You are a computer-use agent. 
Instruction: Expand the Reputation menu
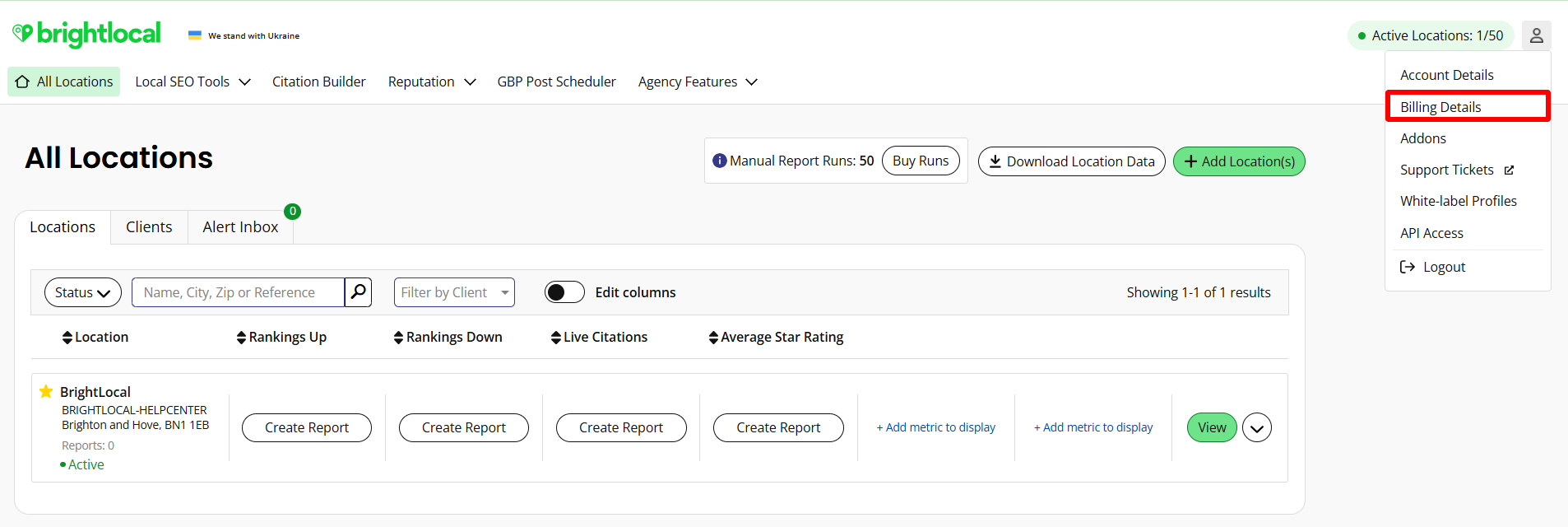coord(432,82)
